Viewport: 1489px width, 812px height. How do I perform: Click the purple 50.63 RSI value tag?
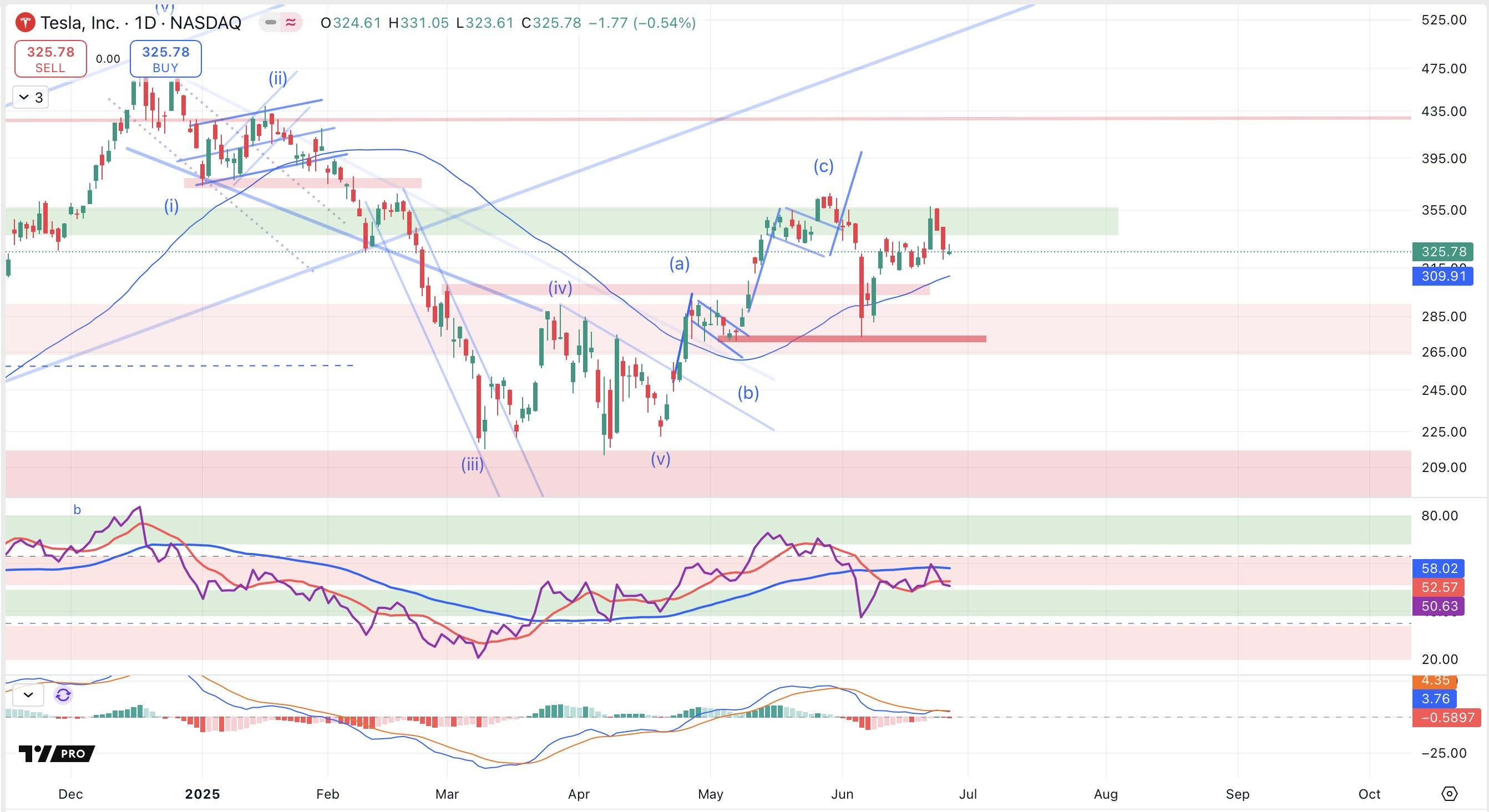[1439, 606]
